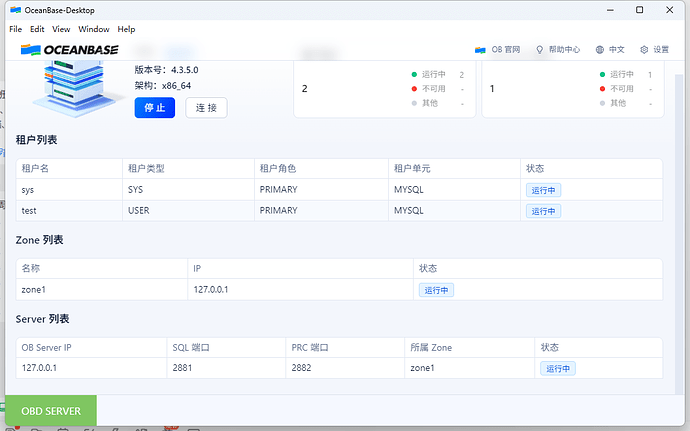Click 运行中 status tag in Server list
690x431 pixels.
(558, 368)
